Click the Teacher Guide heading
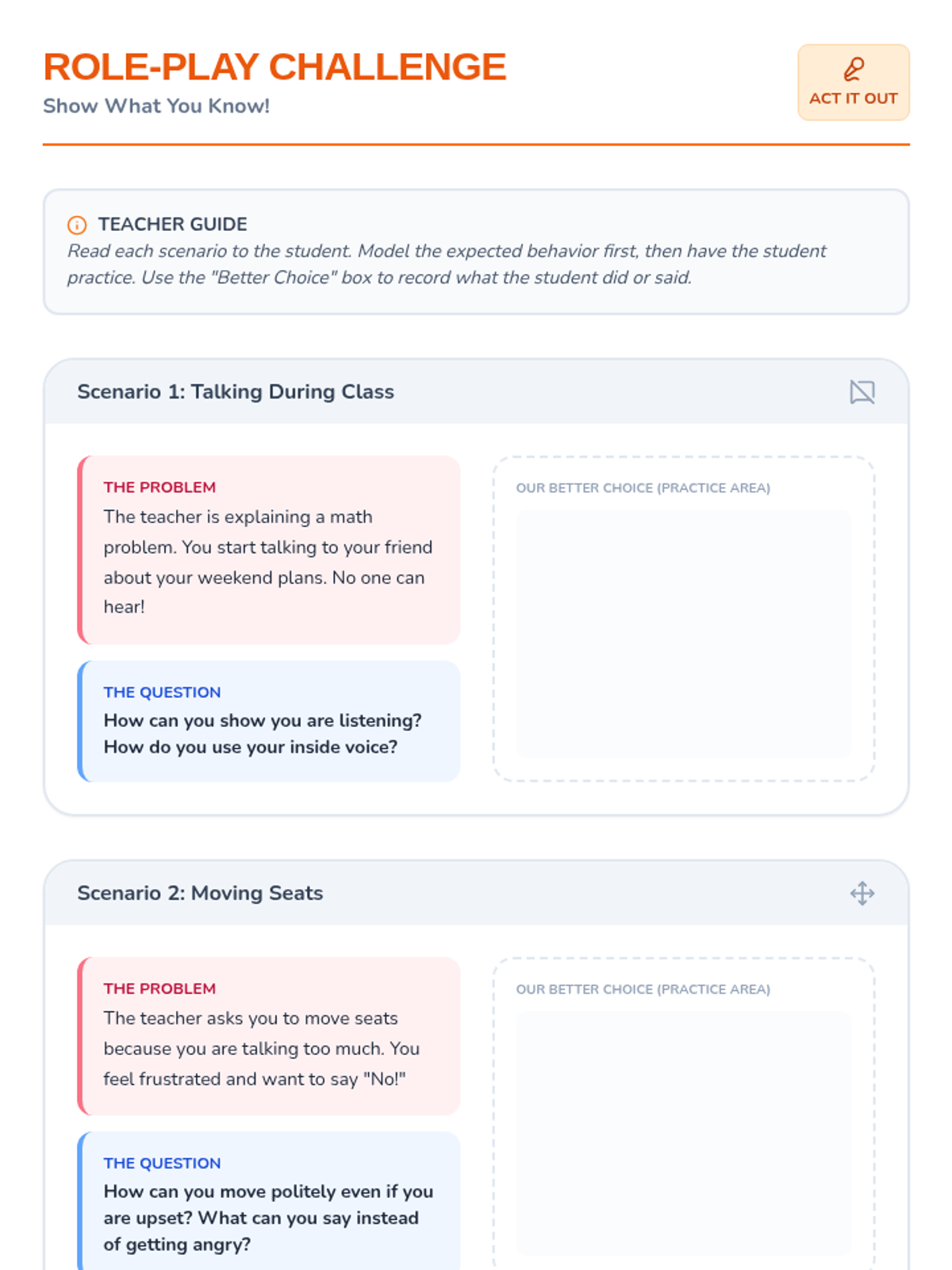Screen dimensions: 952x1270 pyautogui.click(x=173, y=224)
